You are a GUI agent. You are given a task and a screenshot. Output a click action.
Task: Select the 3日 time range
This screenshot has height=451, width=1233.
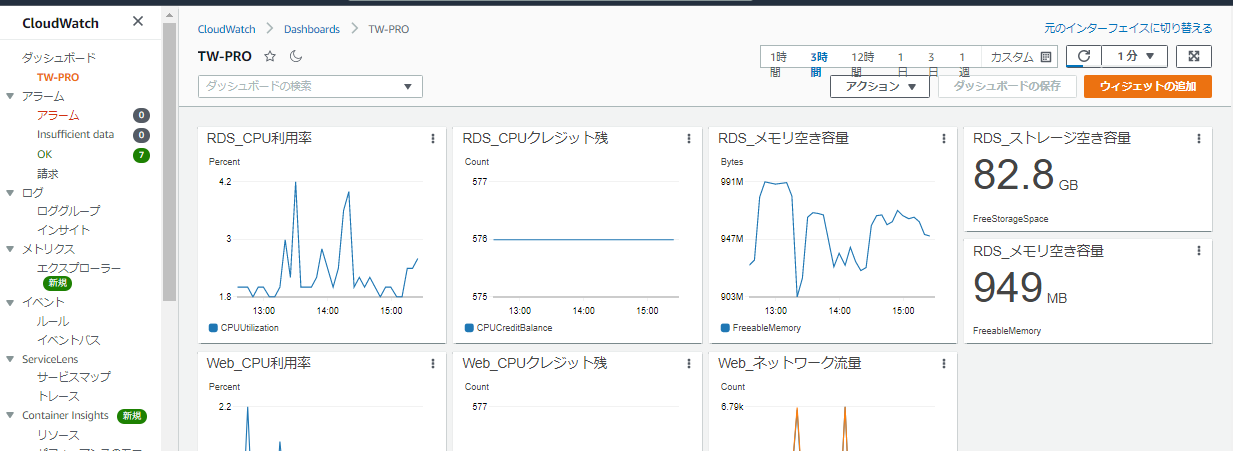[x=931, y=64]
